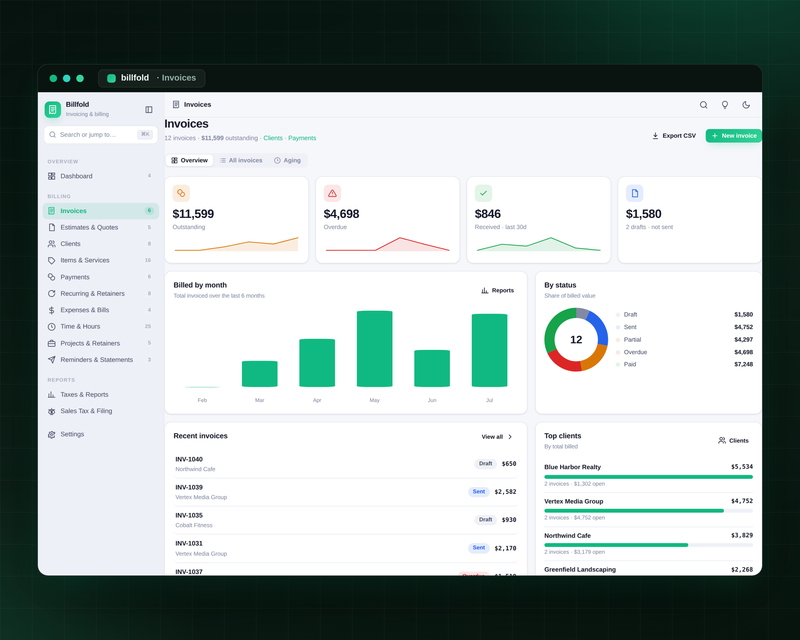This screenshot has width=800, height=640.
Task: Open invoice INV-1031 row
Action: (346, 548)
